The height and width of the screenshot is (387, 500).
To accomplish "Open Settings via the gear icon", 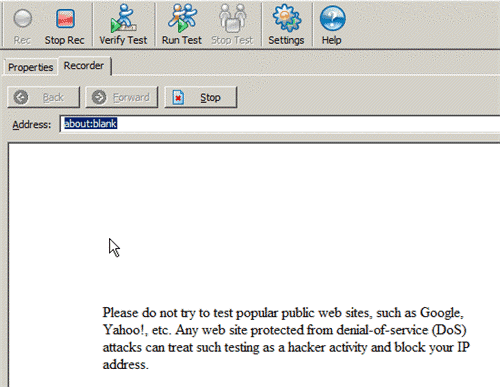I will [x=286, y=18].
